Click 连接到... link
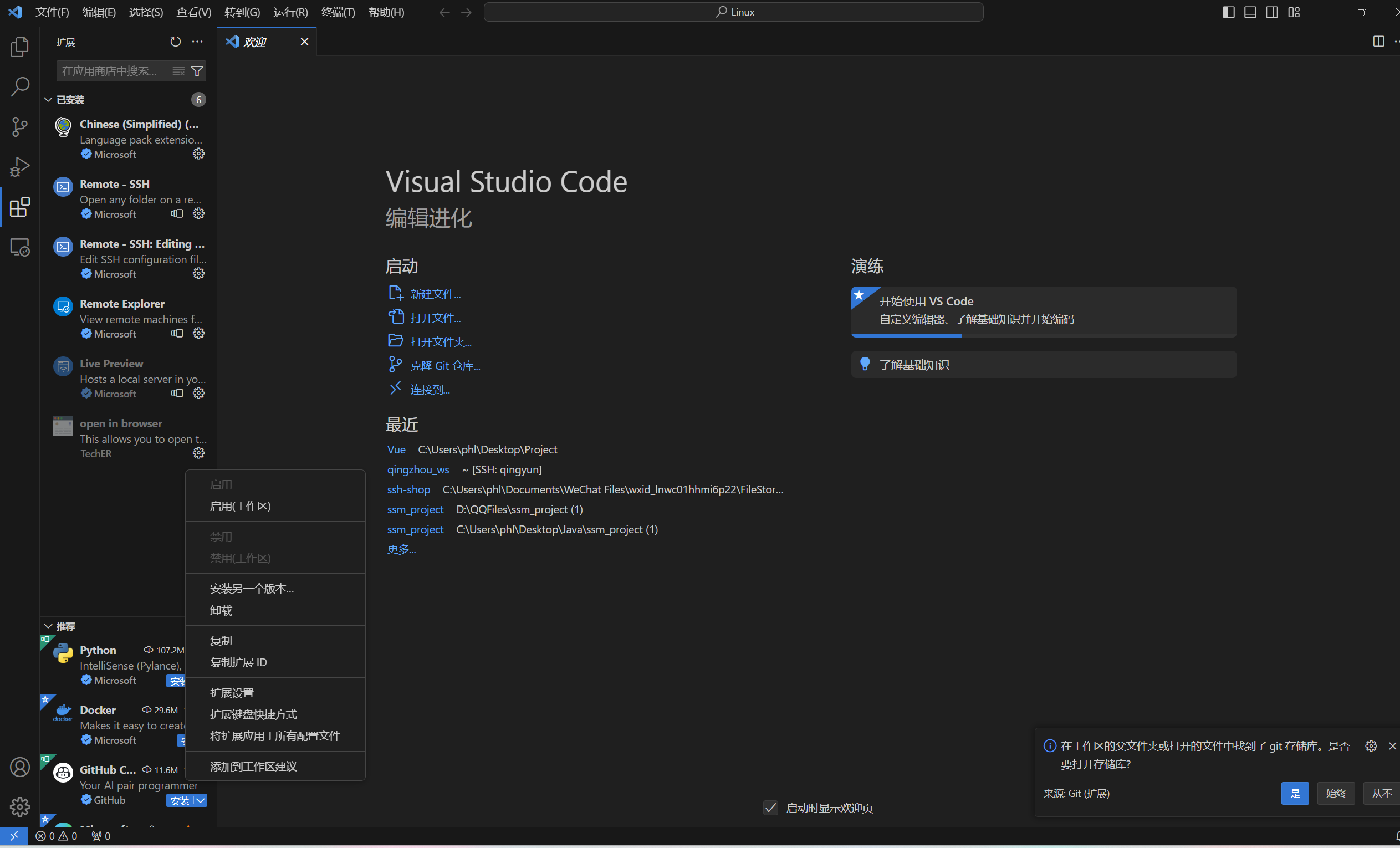 pyautogui.click(x=430, y=389)
